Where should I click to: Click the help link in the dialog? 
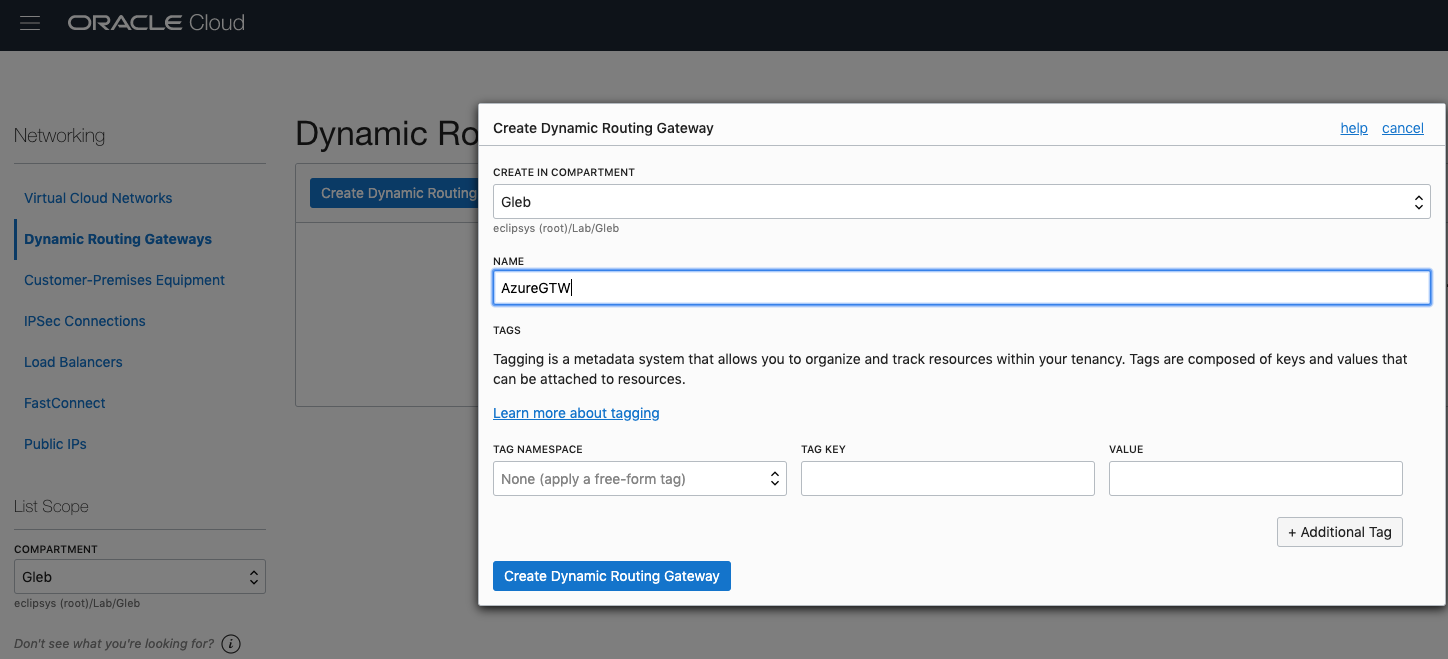[1353, 127]
